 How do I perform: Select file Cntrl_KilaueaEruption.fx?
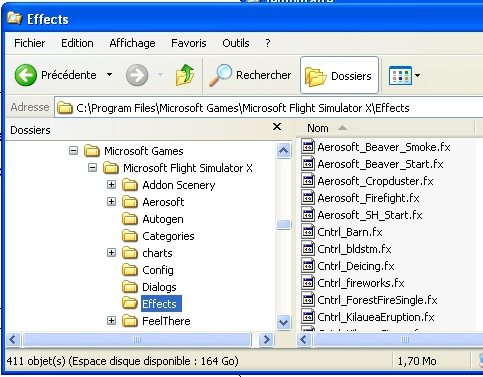tap(376, 317)
